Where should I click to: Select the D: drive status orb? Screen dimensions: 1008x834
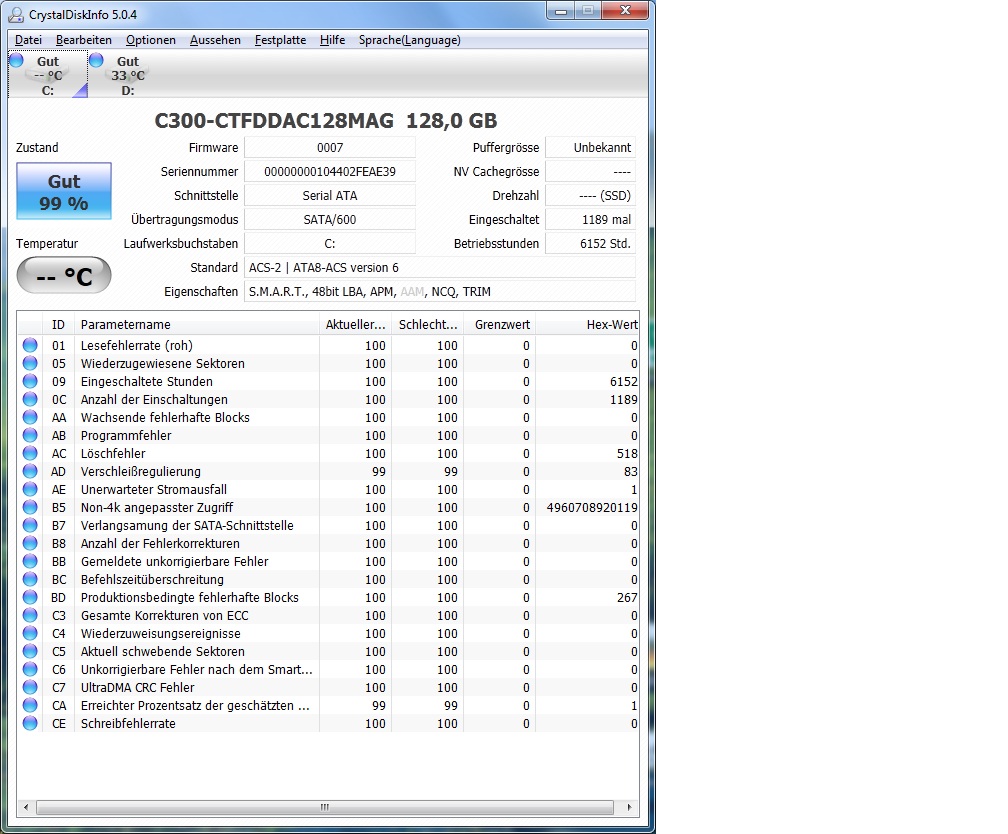[x=96, y=60]
